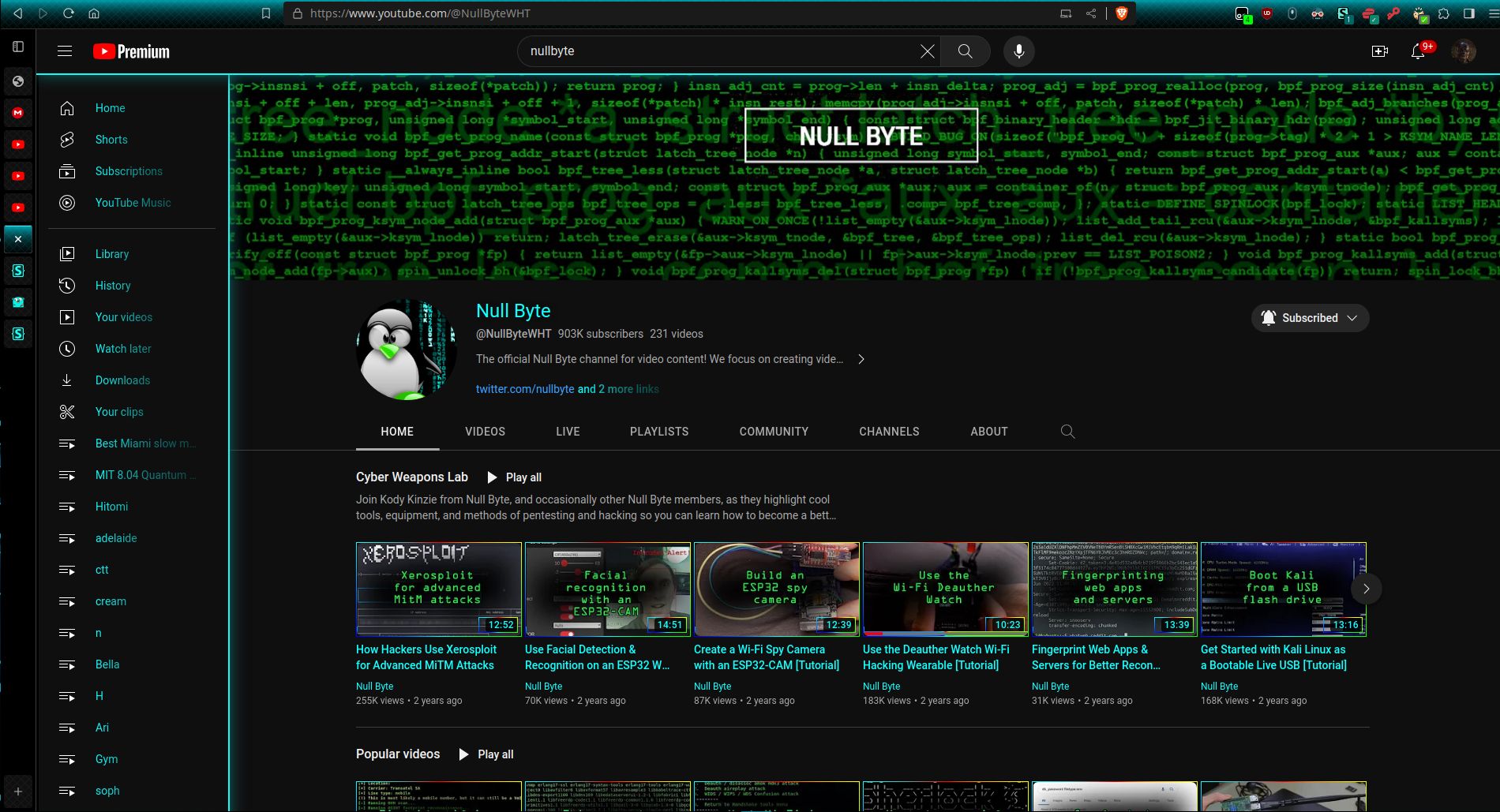Screen dimensions: 1500x812
Task: Open the browser home button
Action: click(93, 13)
